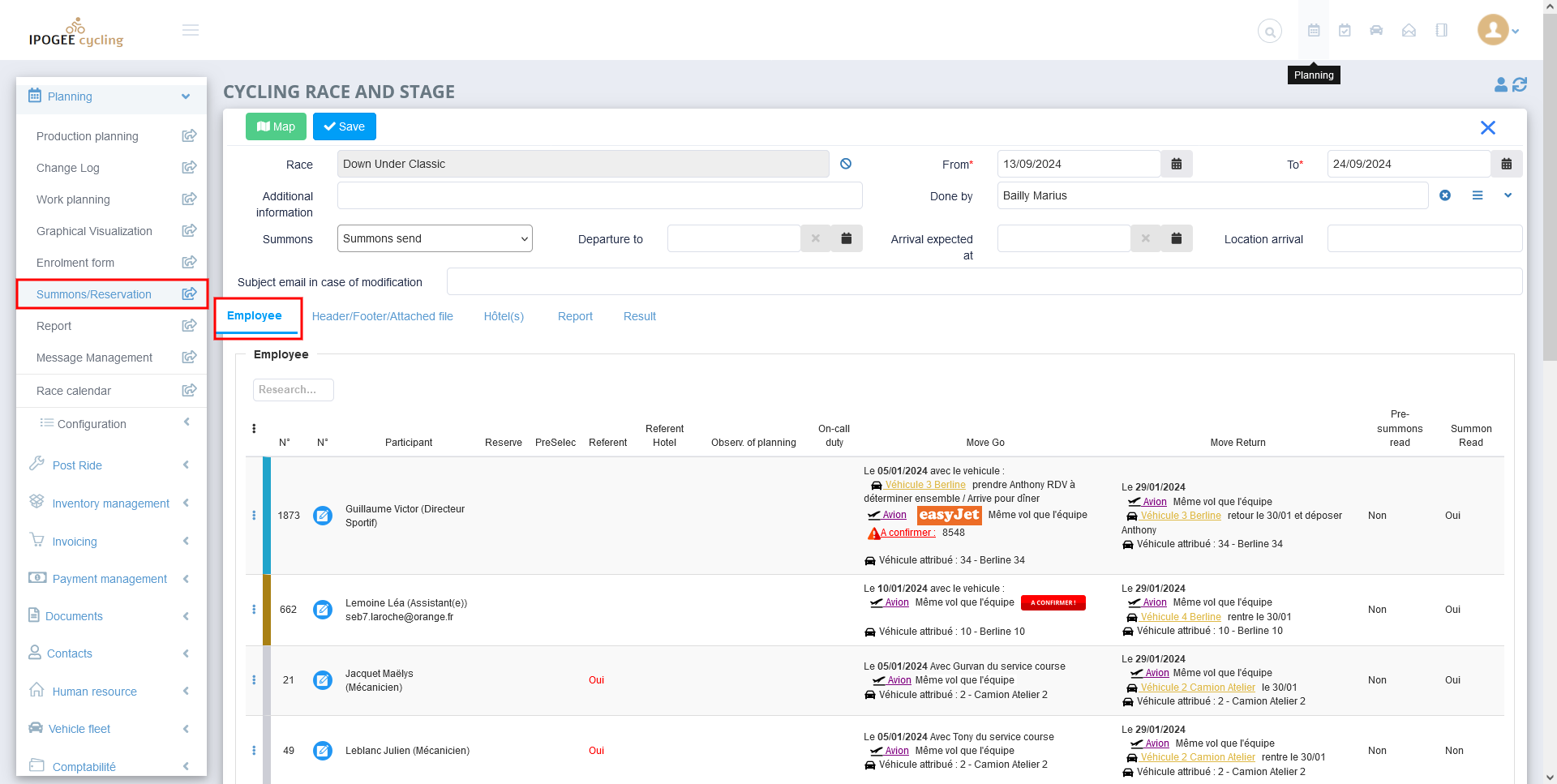Edit Leblanc Julien row entry
The height and width of the screenshot is (784, 1557).
(323, 751)
